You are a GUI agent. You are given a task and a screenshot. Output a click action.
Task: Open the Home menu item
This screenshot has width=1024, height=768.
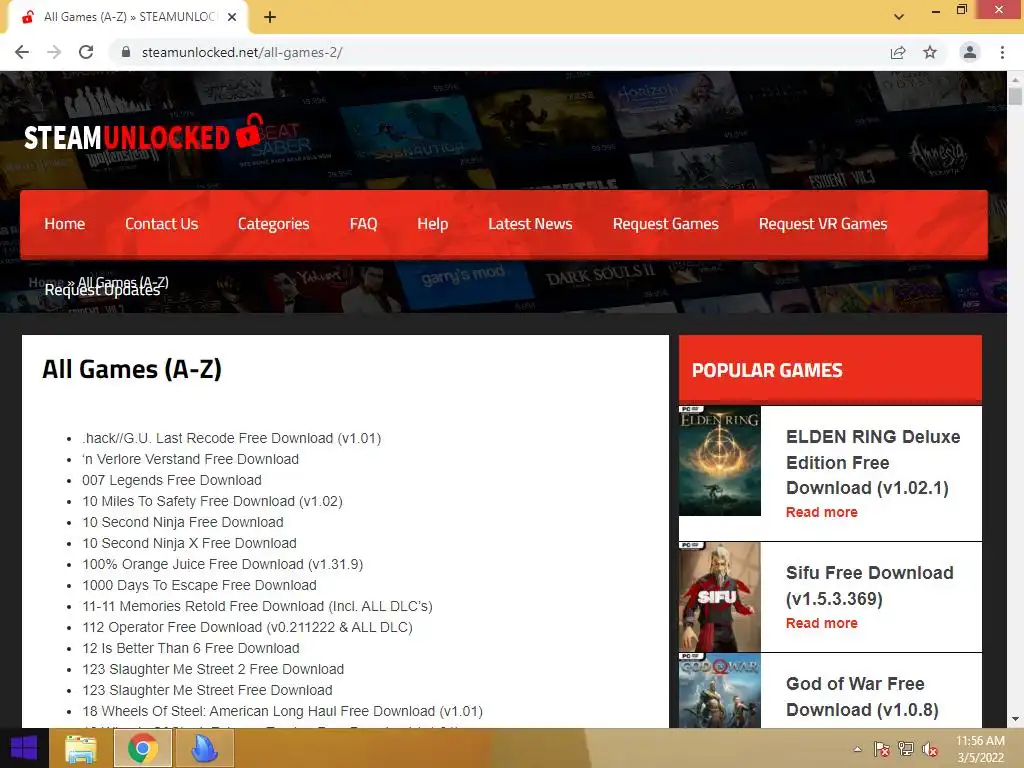tap(65, 224)
